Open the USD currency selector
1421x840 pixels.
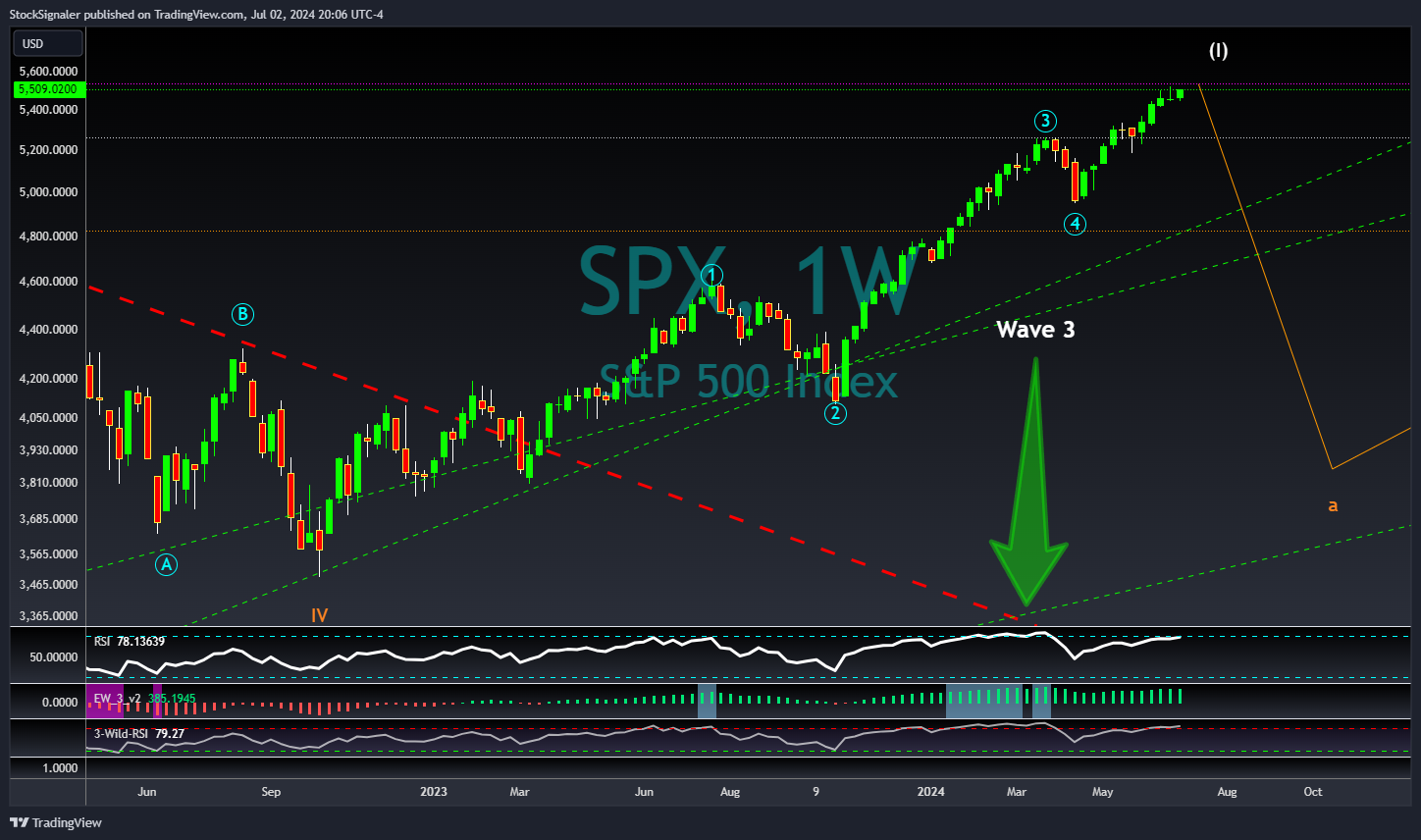pyautogui.click(x=46, y=43)
